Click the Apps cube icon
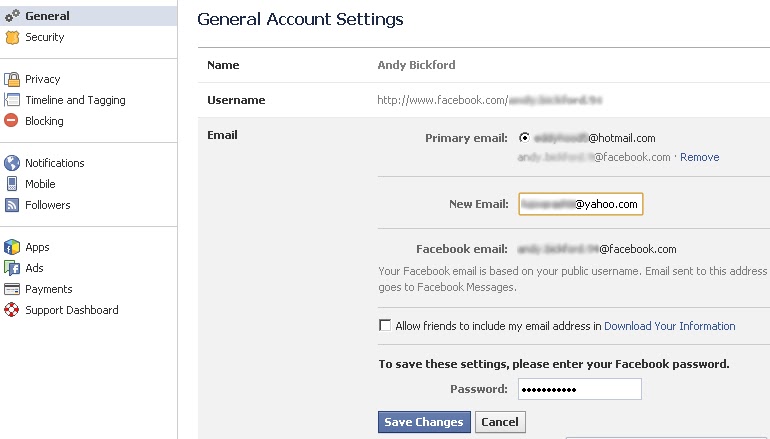Viewport: 770px width, 439px height. coord(12,247)
